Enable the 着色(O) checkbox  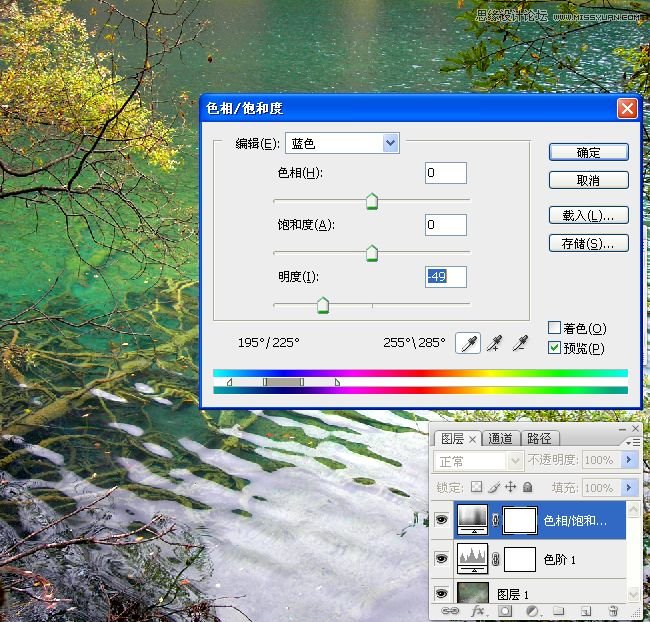click(554, 328)
